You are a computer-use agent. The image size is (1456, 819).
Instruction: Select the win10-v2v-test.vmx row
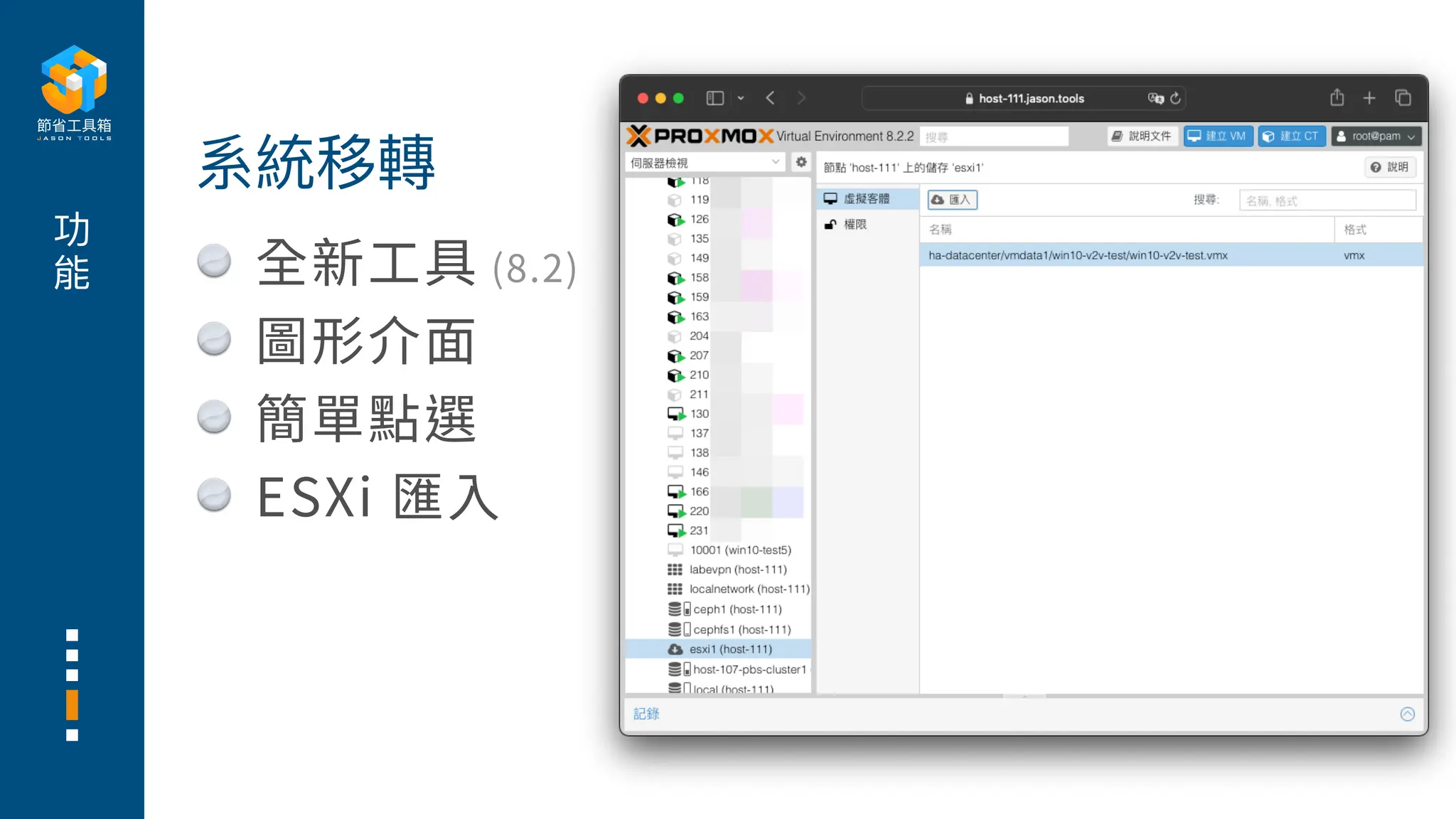(x=1171, y=255)
